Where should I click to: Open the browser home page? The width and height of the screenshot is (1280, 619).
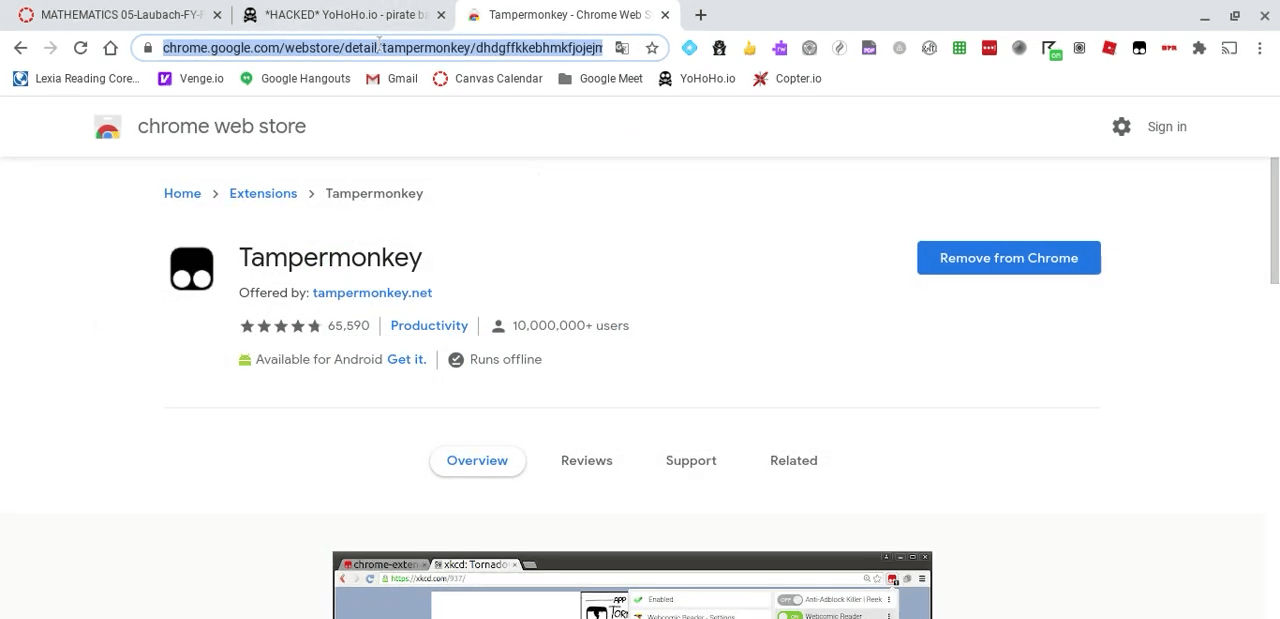click(x=110, y=48)
